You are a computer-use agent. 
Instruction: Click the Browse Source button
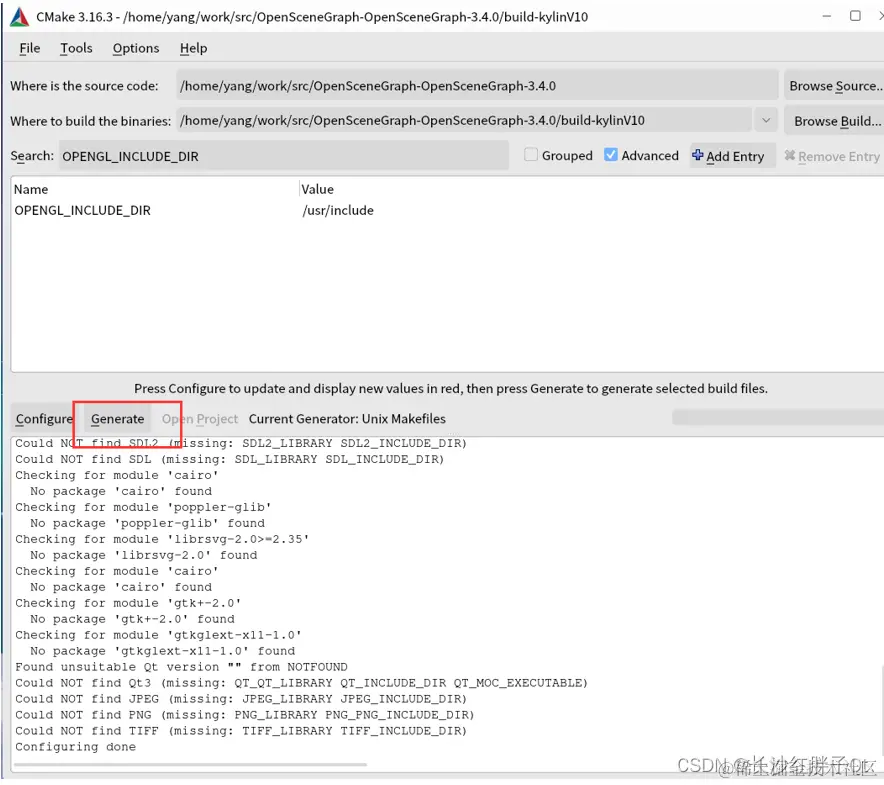click(x=834, y=86)
